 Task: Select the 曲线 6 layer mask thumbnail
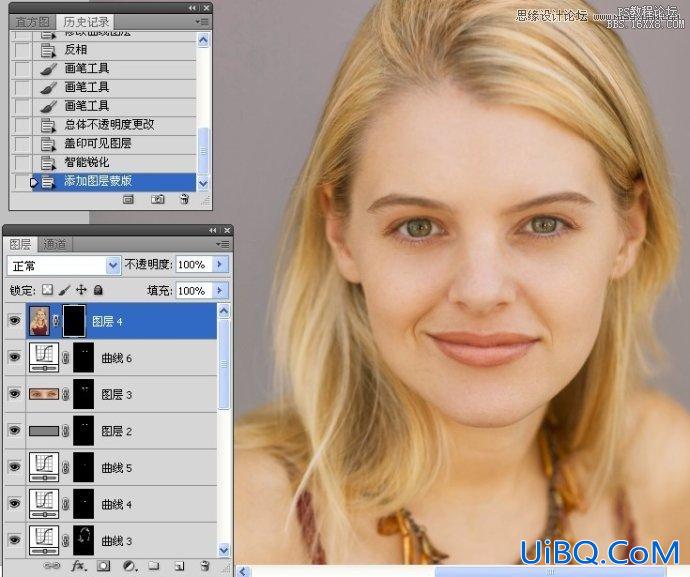[x=84, y=357]
